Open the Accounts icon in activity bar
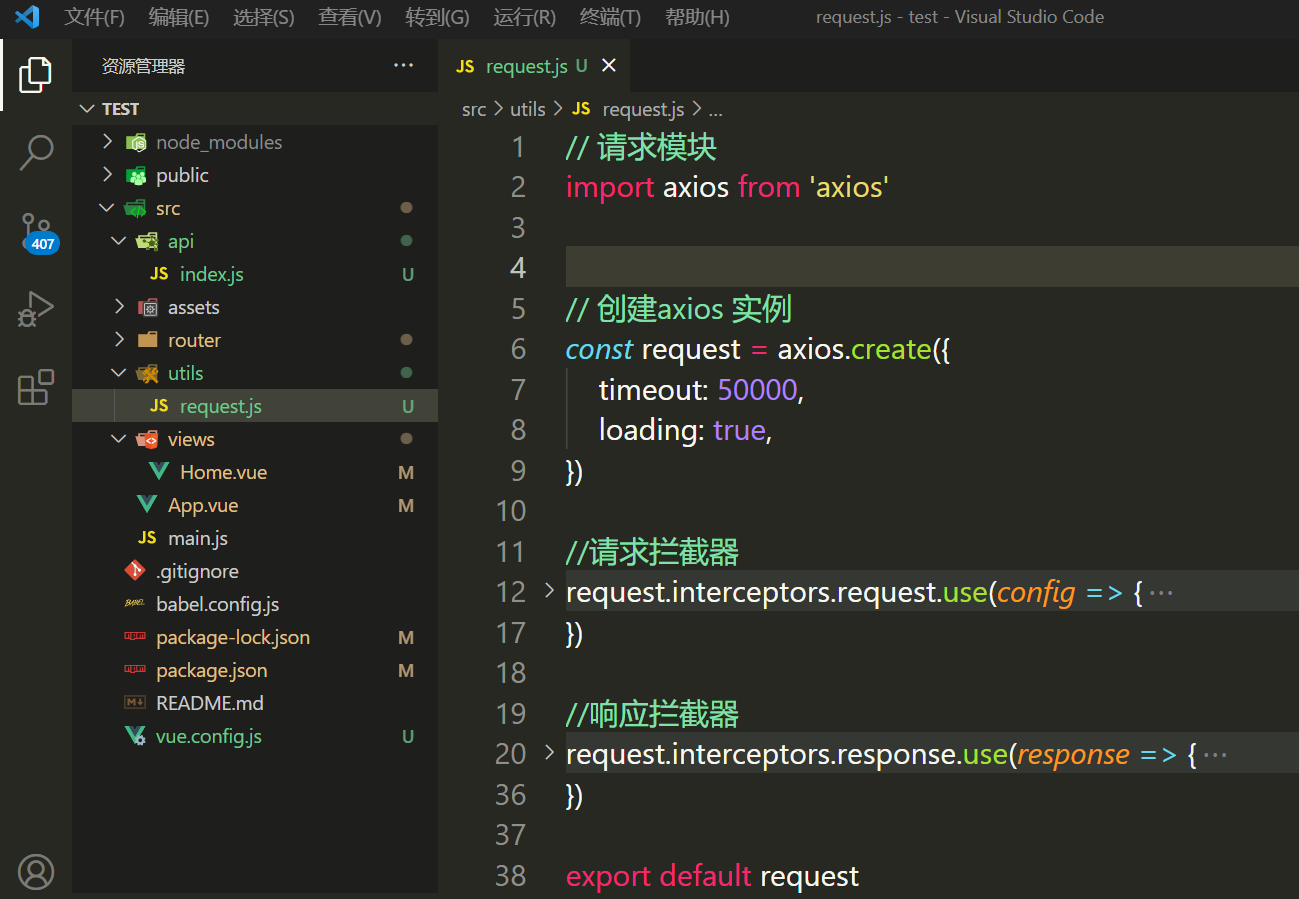This screenshot has width=1299, height=899. 36,871
